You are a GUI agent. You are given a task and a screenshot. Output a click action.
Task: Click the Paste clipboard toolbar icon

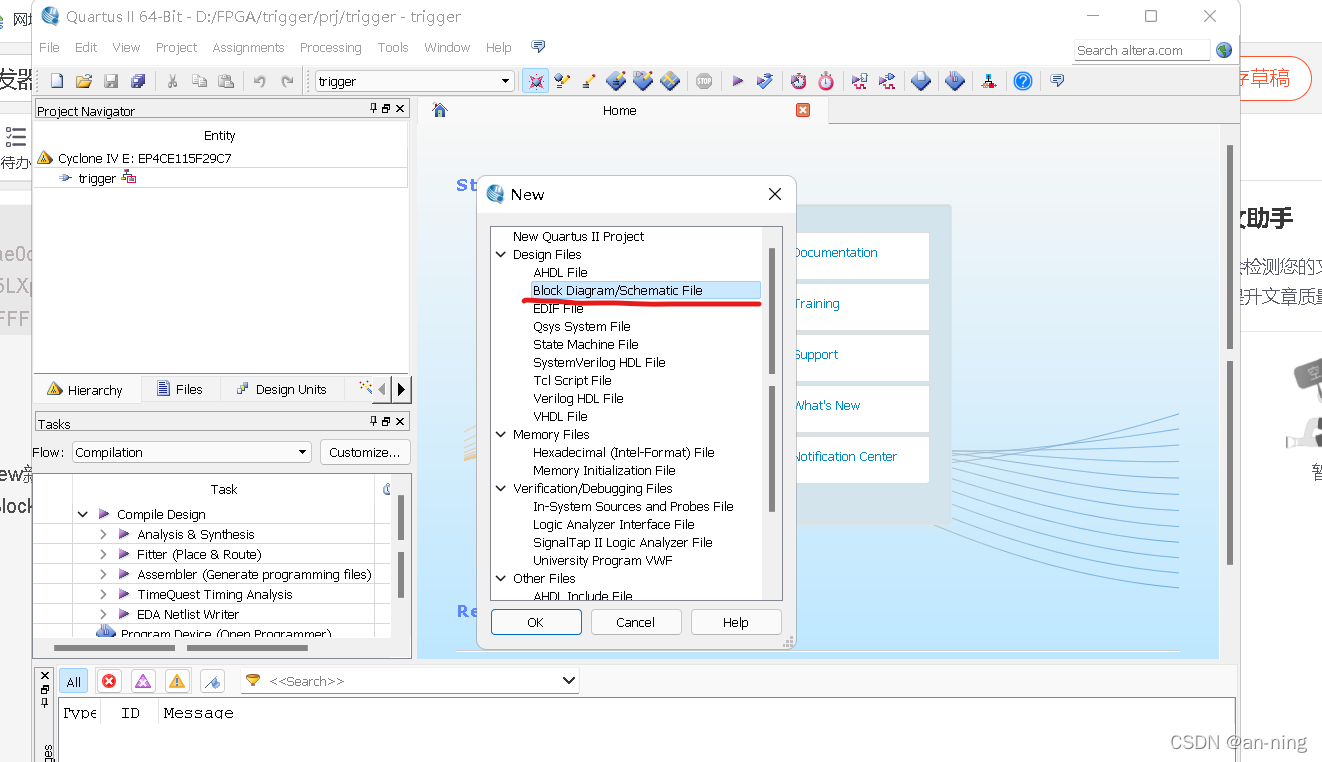tap(226, 81)
